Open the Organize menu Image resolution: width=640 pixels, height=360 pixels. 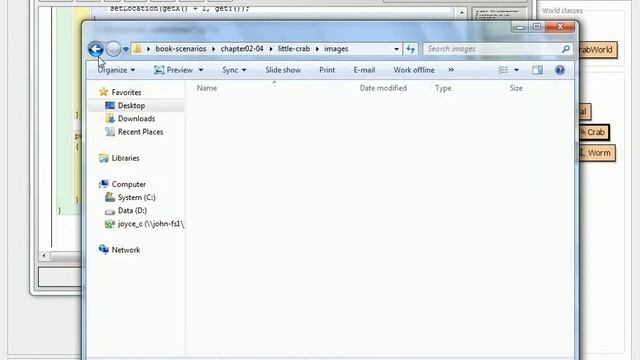tap(116, 70)
